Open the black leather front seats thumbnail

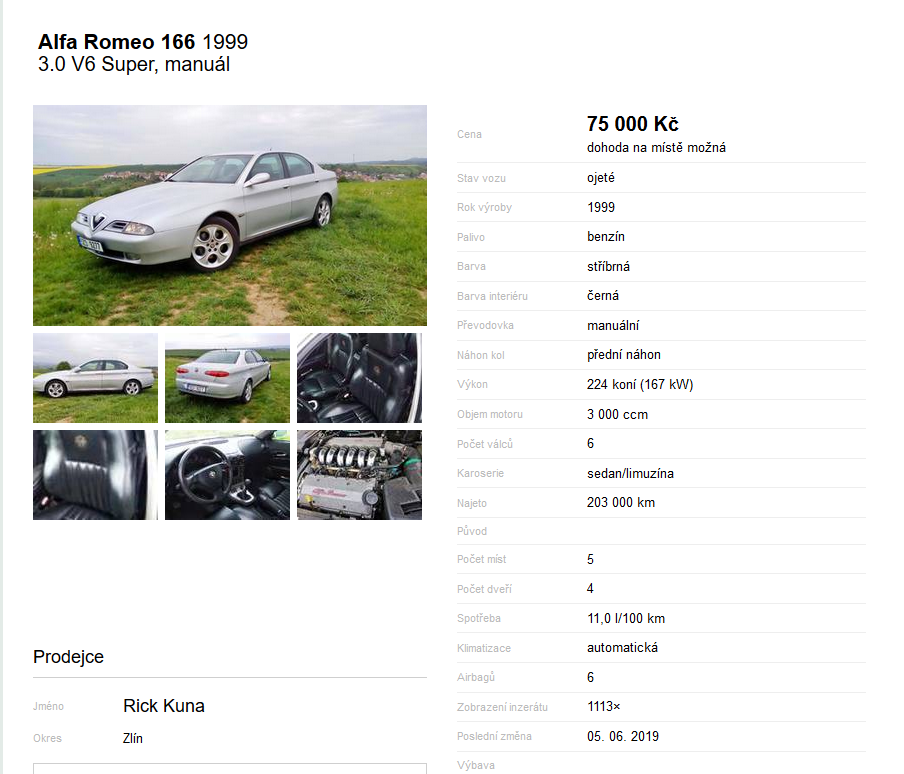tap(359, 377)
